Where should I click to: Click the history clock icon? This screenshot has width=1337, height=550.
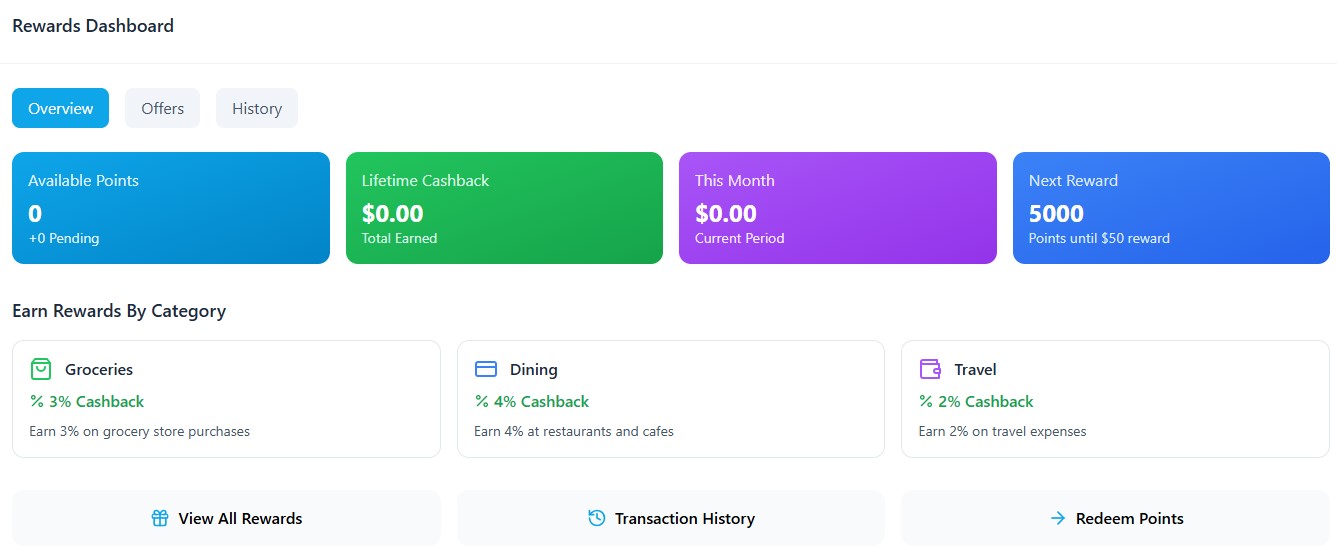click(x=597, y=518)
